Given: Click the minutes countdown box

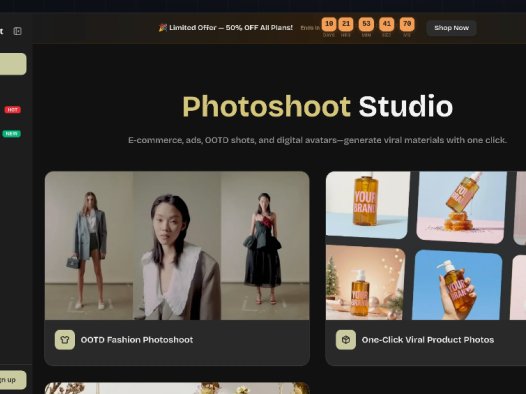Looking at the screenshot, I should click(x=366, y=24).
